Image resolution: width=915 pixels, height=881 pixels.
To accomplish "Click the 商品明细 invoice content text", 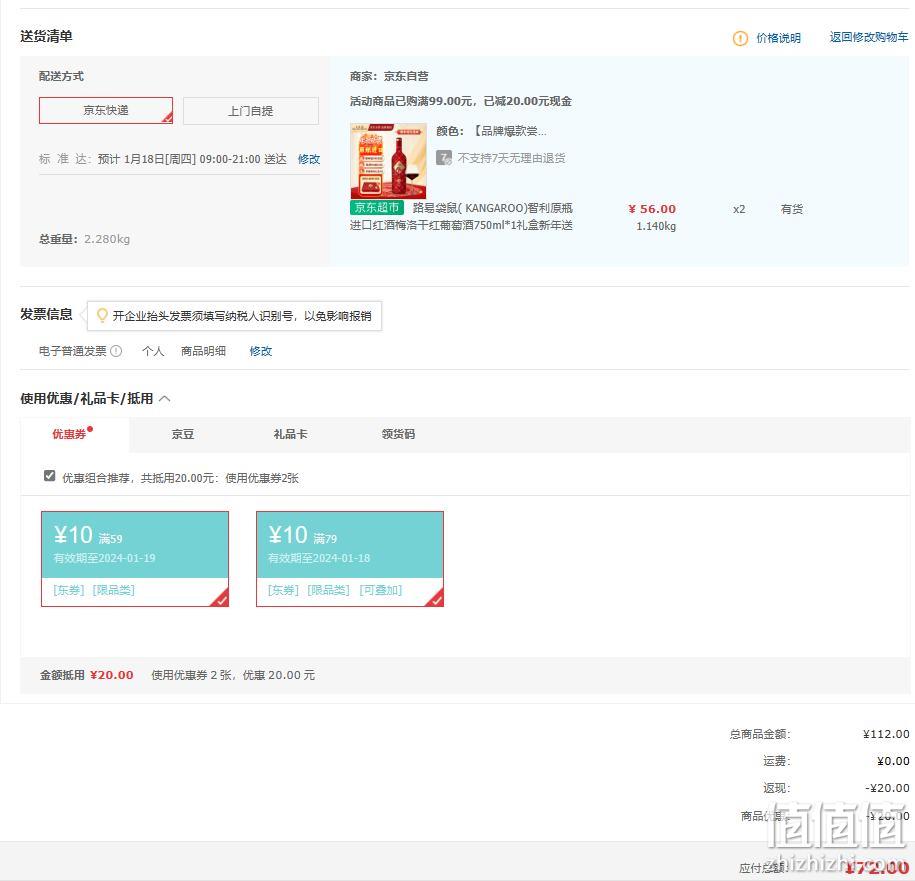I will pos(203,351).
